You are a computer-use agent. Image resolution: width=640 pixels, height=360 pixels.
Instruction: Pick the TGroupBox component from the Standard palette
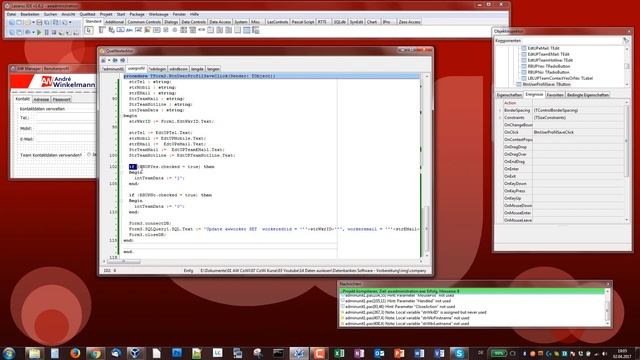pos(211,30)
